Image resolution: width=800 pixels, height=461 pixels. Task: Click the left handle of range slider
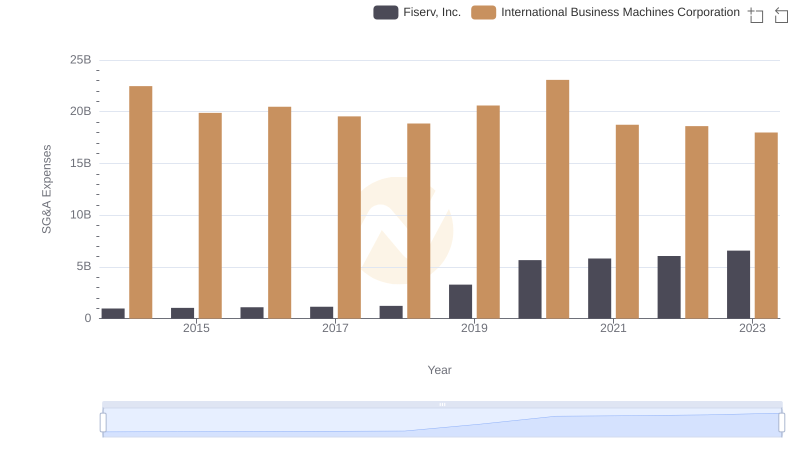coord(103,423)
